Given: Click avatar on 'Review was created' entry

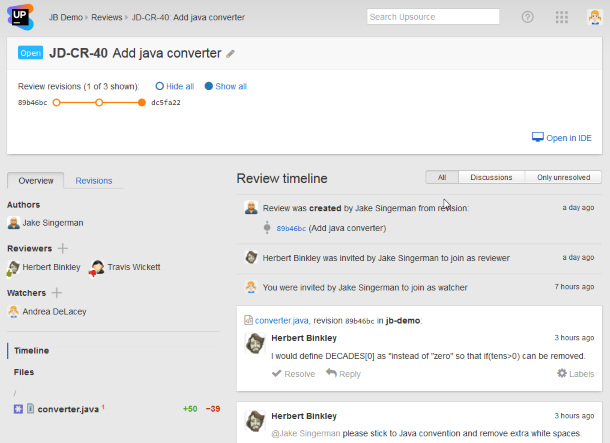Looking at the screenshot, I should click(x=251, y=207).
